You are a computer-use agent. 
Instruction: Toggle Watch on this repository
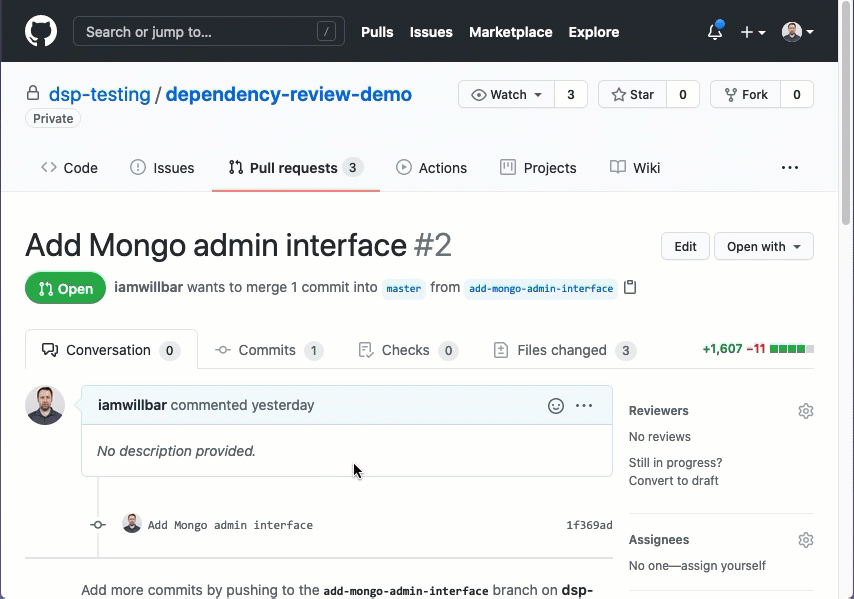[506, 94]
